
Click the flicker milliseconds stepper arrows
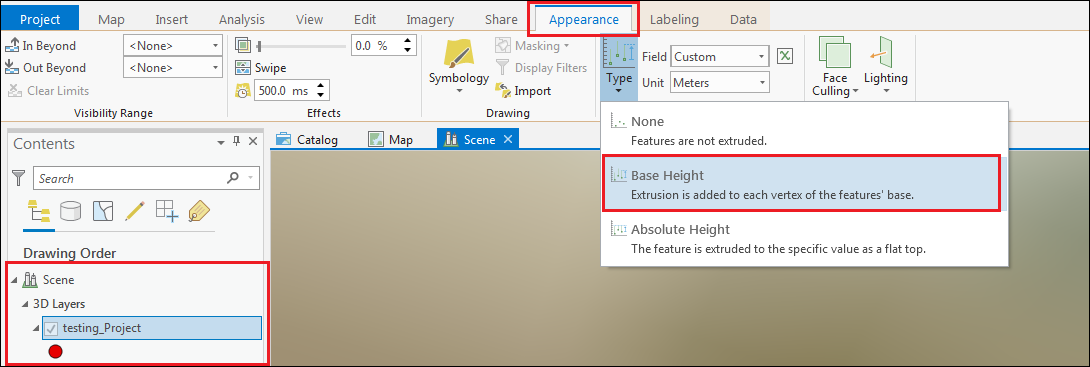tap(320, 90)
